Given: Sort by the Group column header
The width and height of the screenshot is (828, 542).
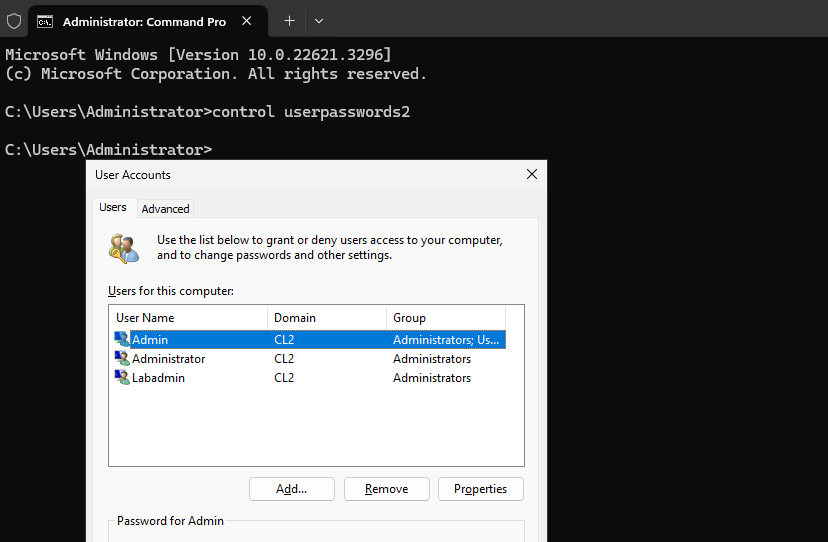Looking at the screenshot, I should click(446, 317).
